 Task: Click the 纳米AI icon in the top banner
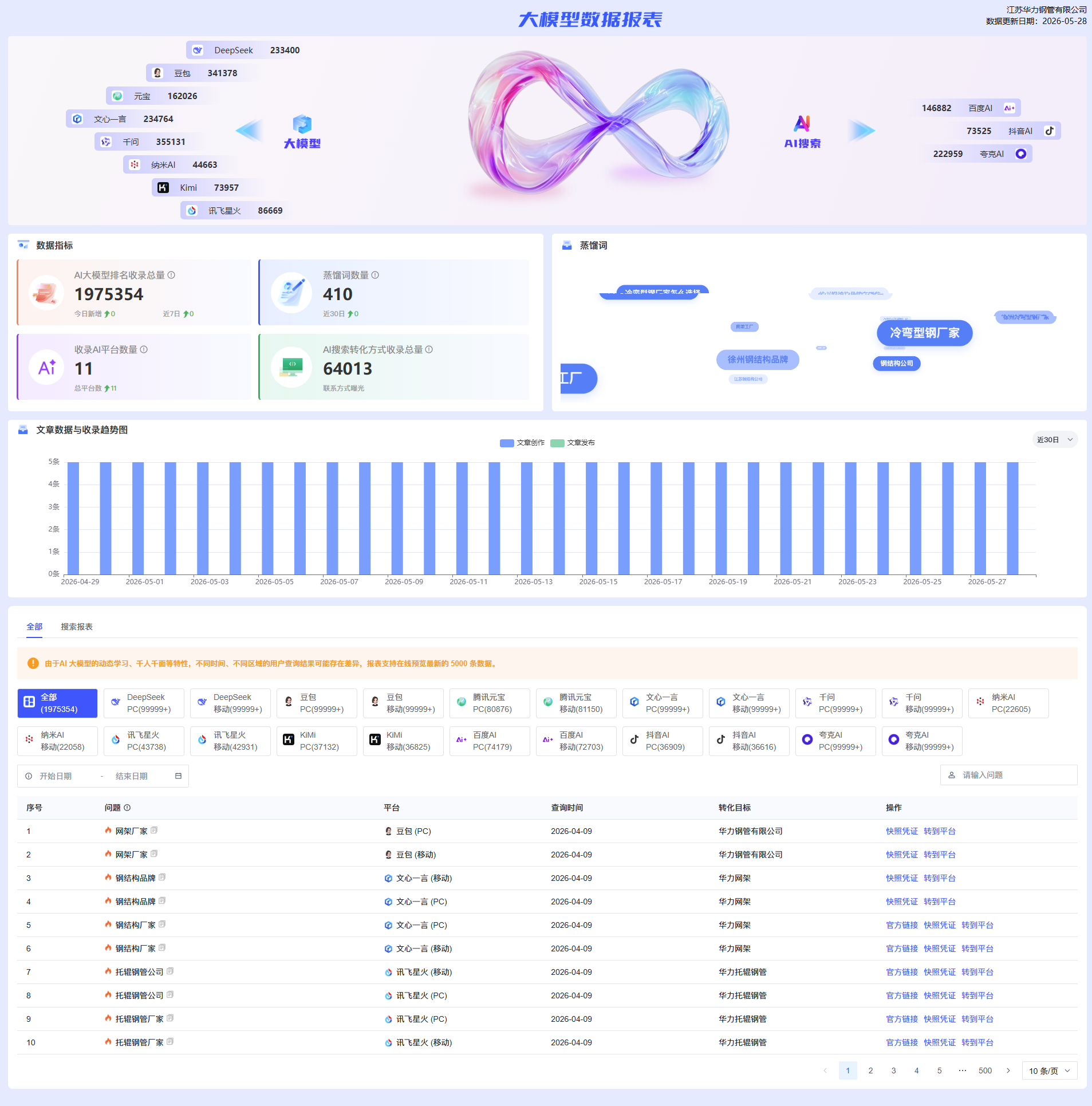tap(135, 165)
